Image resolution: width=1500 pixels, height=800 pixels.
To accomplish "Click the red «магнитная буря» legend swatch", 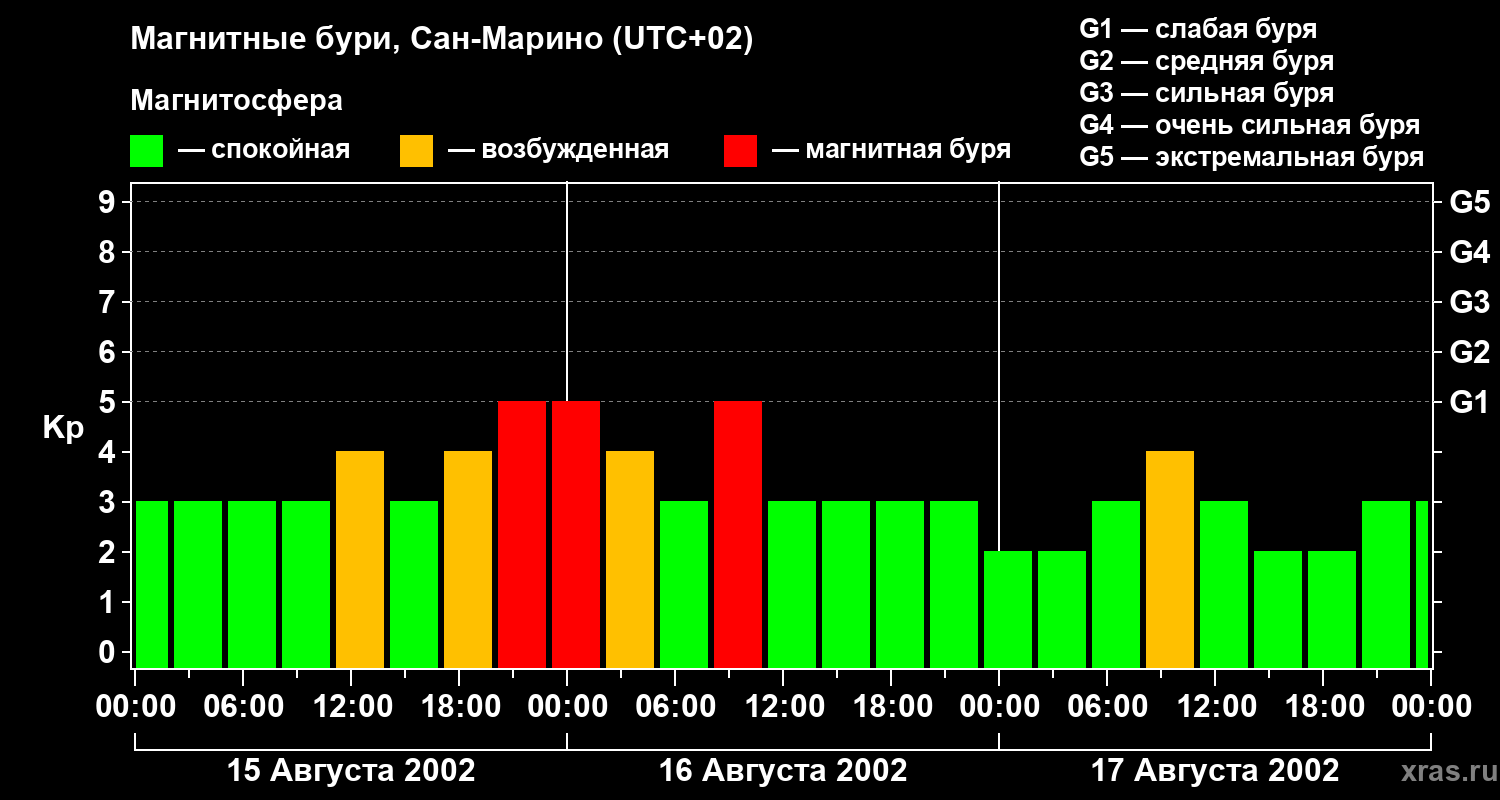I will pos(740,151).
